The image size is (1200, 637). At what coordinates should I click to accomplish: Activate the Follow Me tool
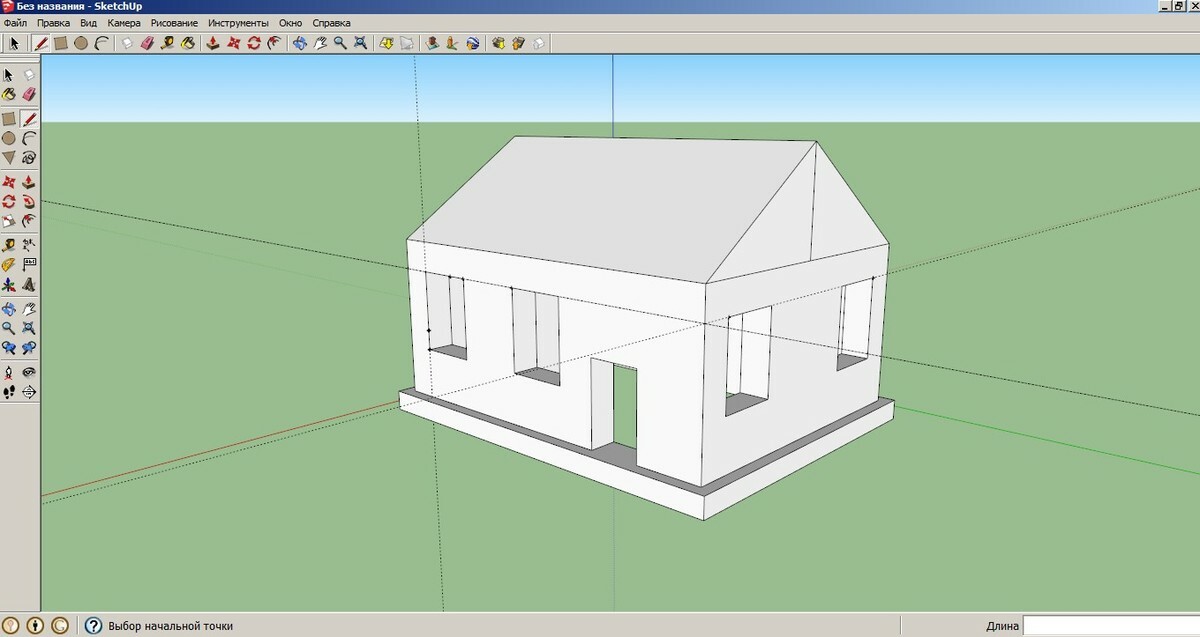[30, 202]
